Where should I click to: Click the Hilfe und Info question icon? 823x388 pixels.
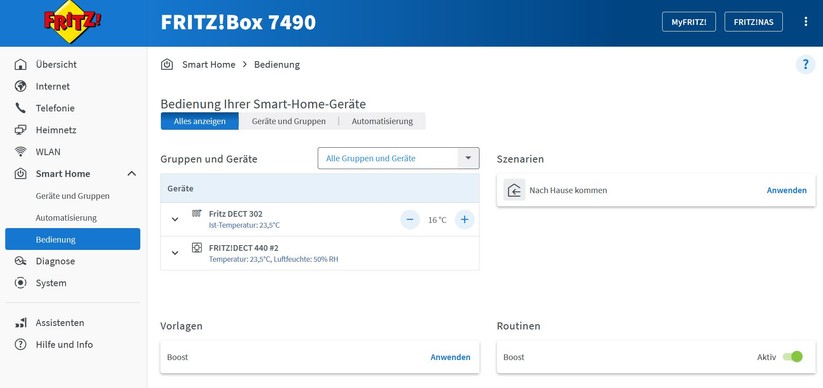pyautogui.click(x=20, y=345)
